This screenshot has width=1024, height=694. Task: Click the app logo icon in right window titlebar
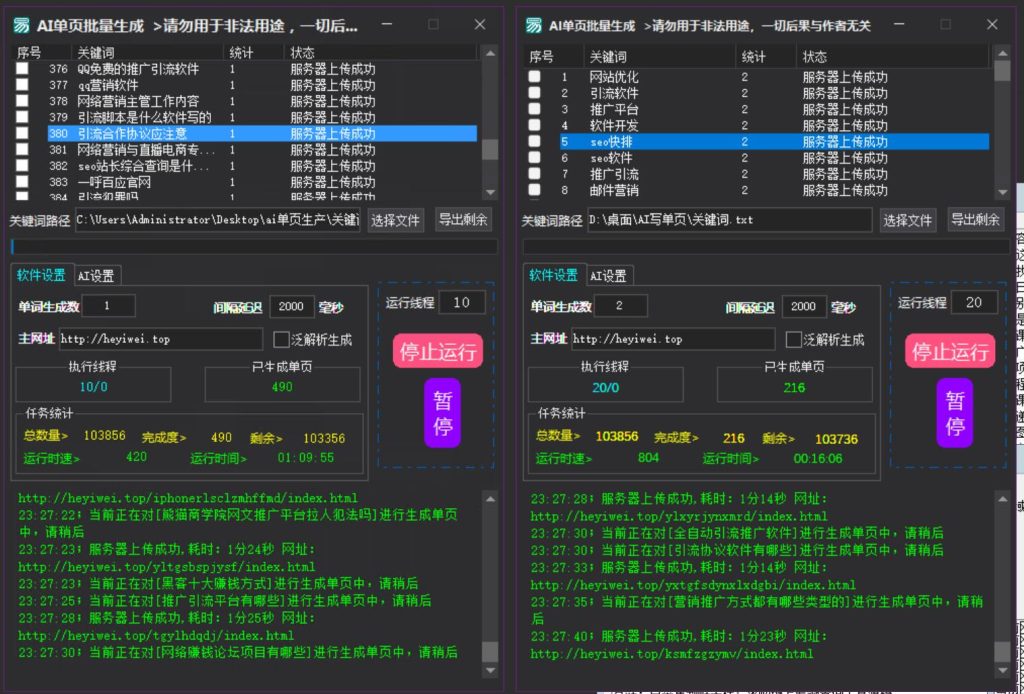(x=532, y=24)
